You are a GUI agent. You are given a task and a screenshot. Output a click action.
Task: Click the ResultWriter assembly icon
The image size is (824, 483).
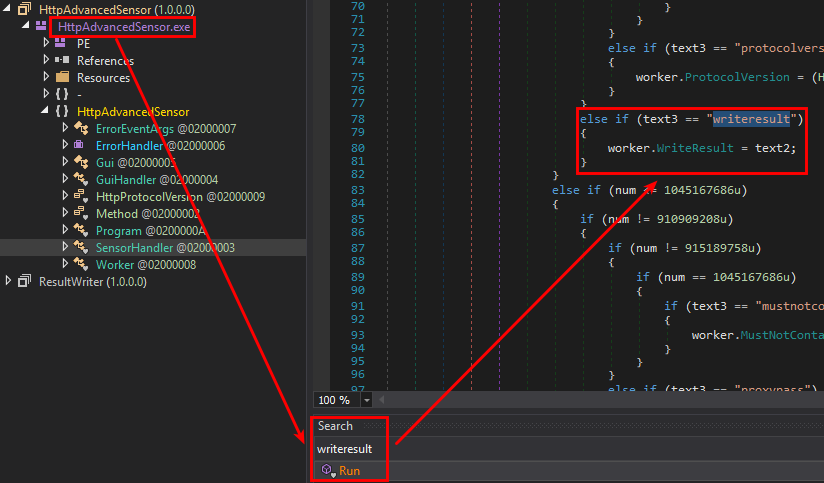pyautogui.click(x=24, y=282)
